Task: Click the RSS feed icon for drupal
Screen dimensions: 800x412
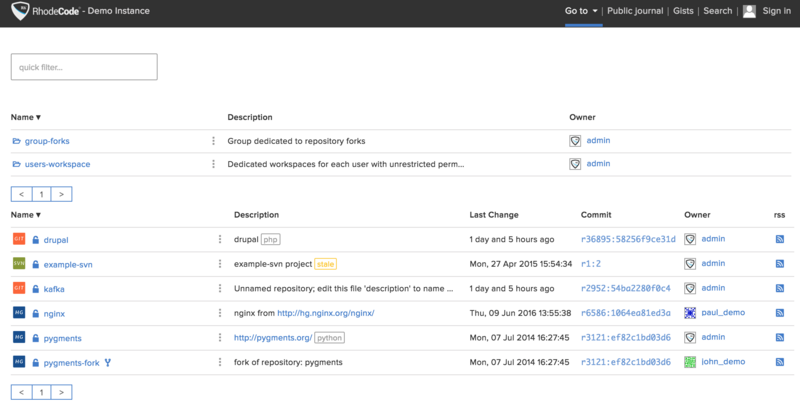Action: tap(780, 240)
